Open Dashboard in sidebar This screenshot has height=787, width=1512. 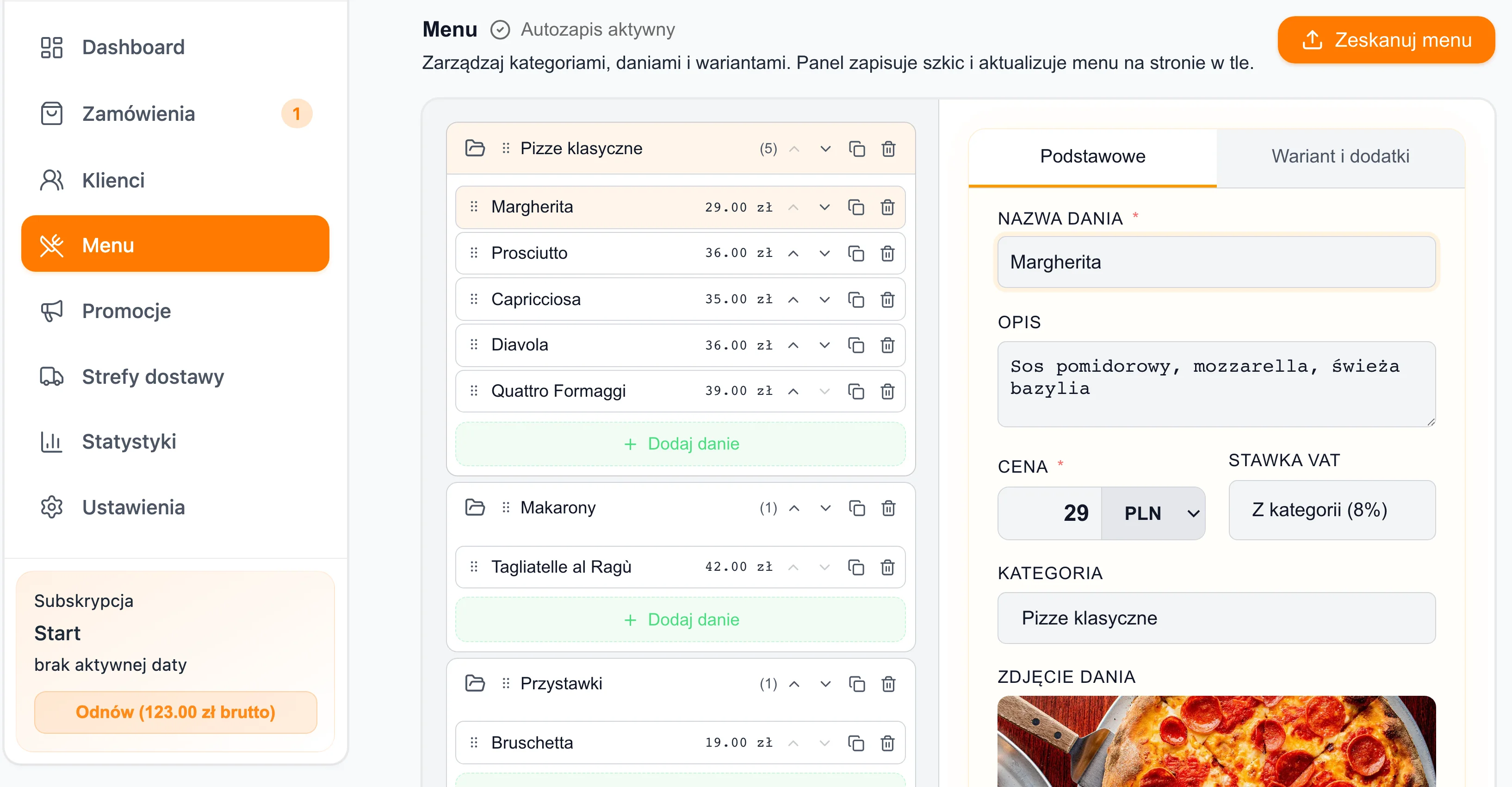tap(175, 47)
